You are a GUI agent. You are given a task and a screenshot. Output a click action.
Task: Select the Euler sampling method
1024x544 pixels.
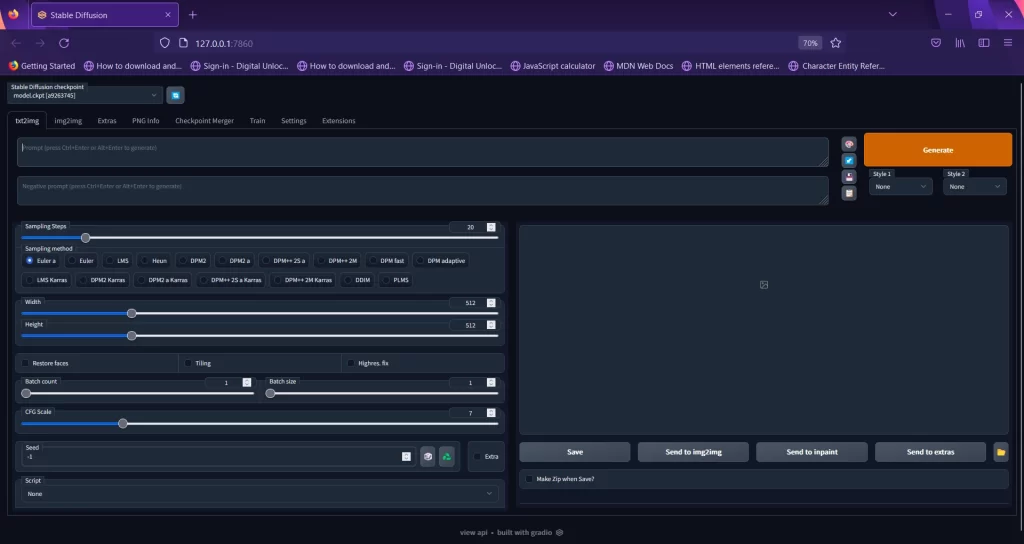81,261
